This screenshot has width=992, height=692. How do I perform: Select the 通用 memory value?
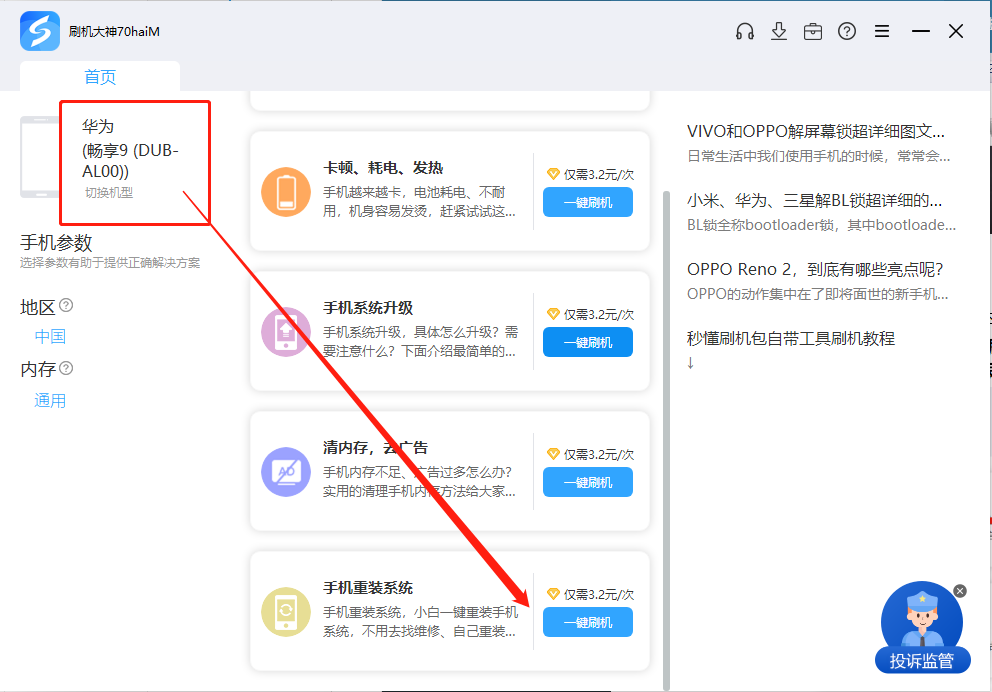[50, 400]
